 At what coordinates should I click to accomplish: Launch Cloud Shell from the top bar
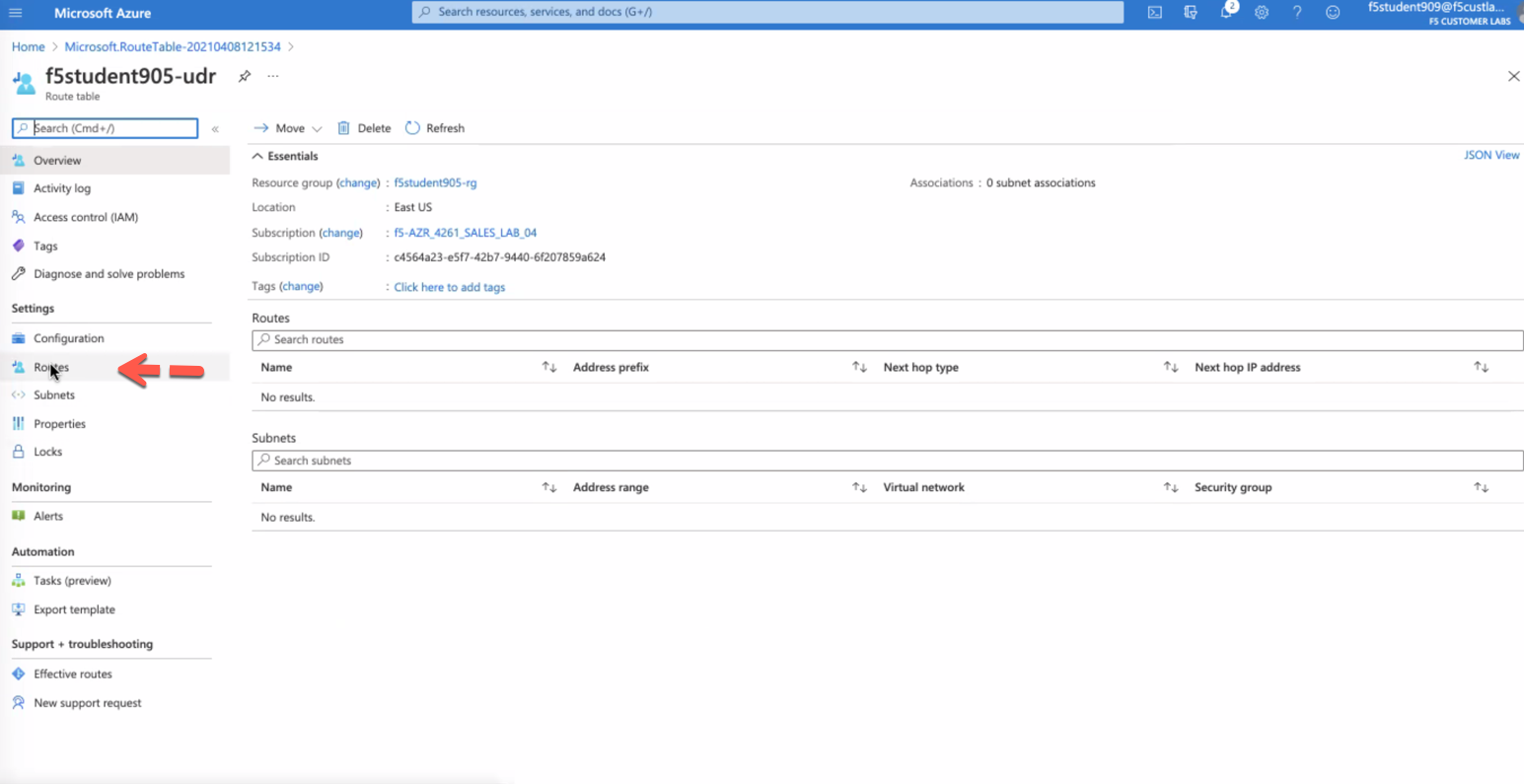click(x=1154, y=13)
